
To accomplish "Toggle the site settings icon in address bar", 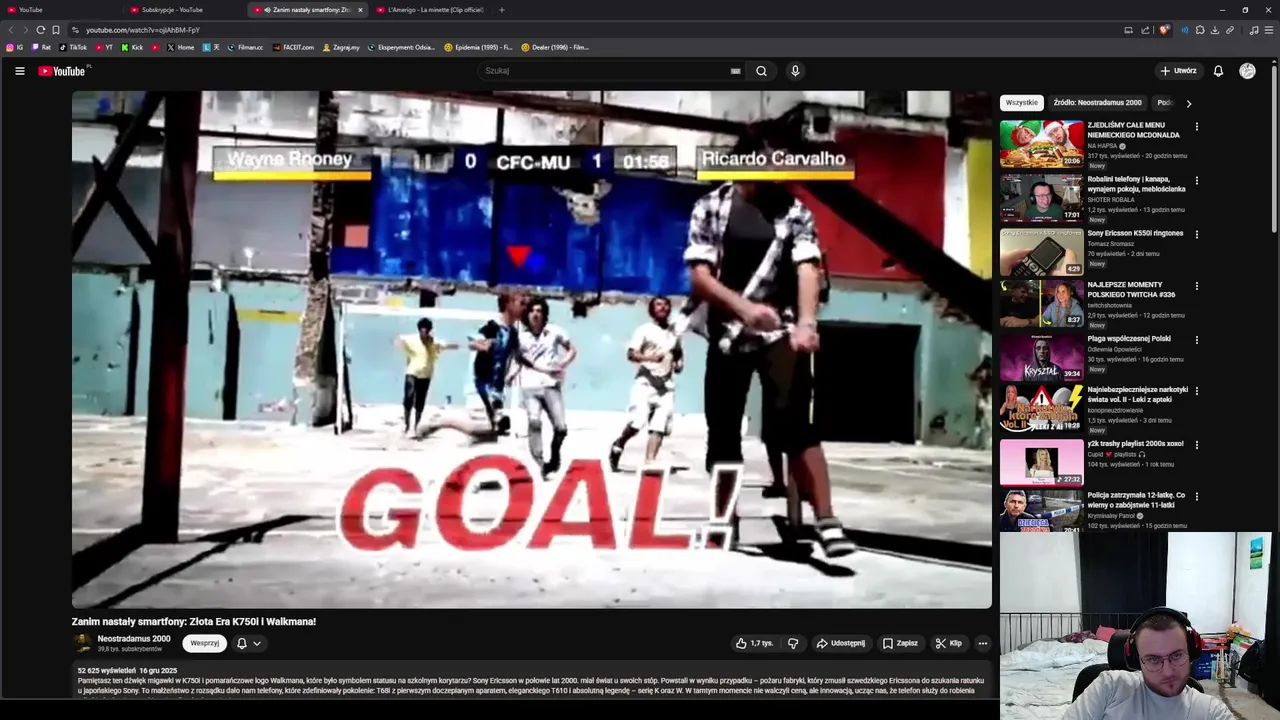I will (75, 30).
